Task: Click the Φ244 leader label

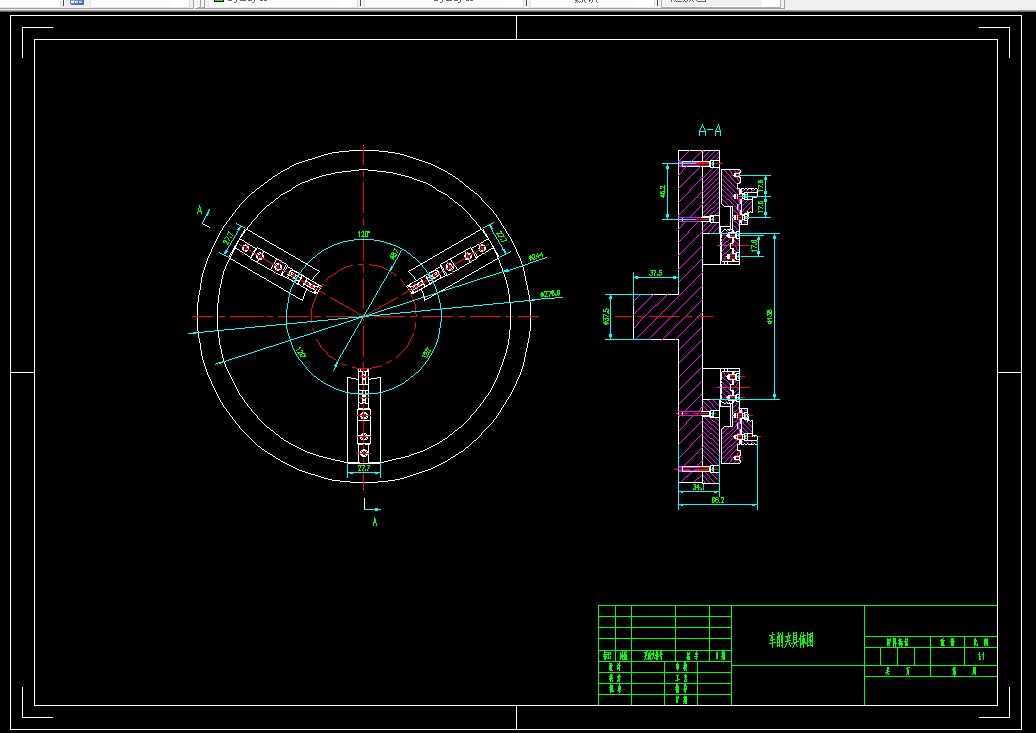Action: point(536,255)
